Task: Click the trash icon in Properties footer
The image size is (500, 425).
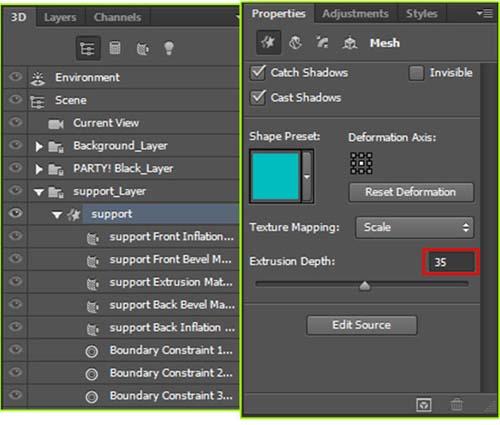Action: pos(456,405)
